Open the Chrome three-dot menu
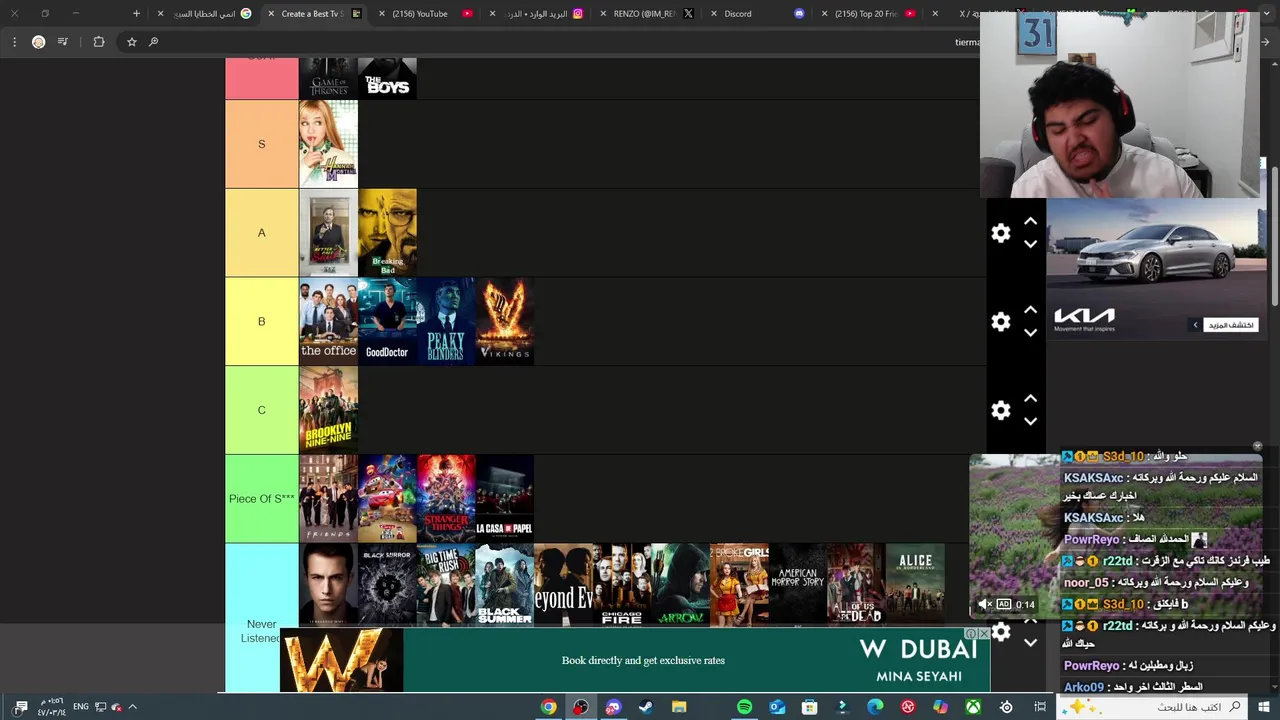The height and width of the screenshot is (720, 1280). (14, 42)
